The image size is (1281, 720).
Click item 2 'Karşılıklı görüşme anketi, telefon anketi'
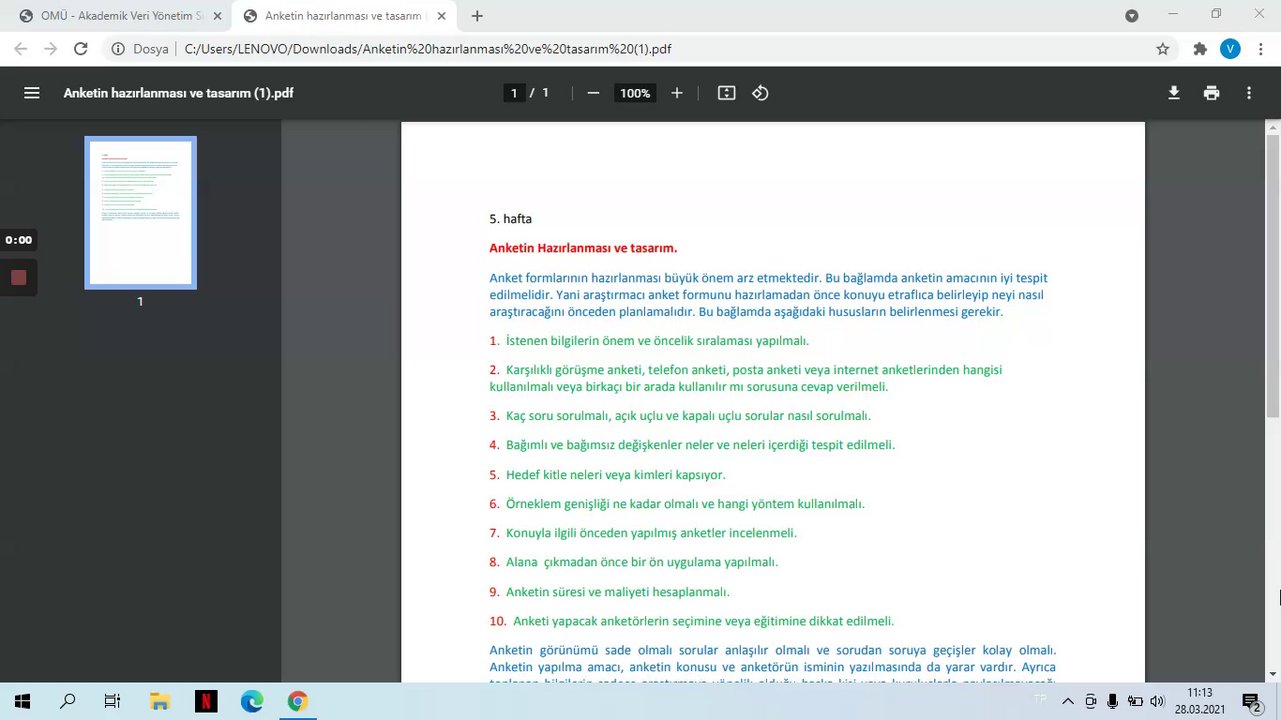click(x=746, y=378)
